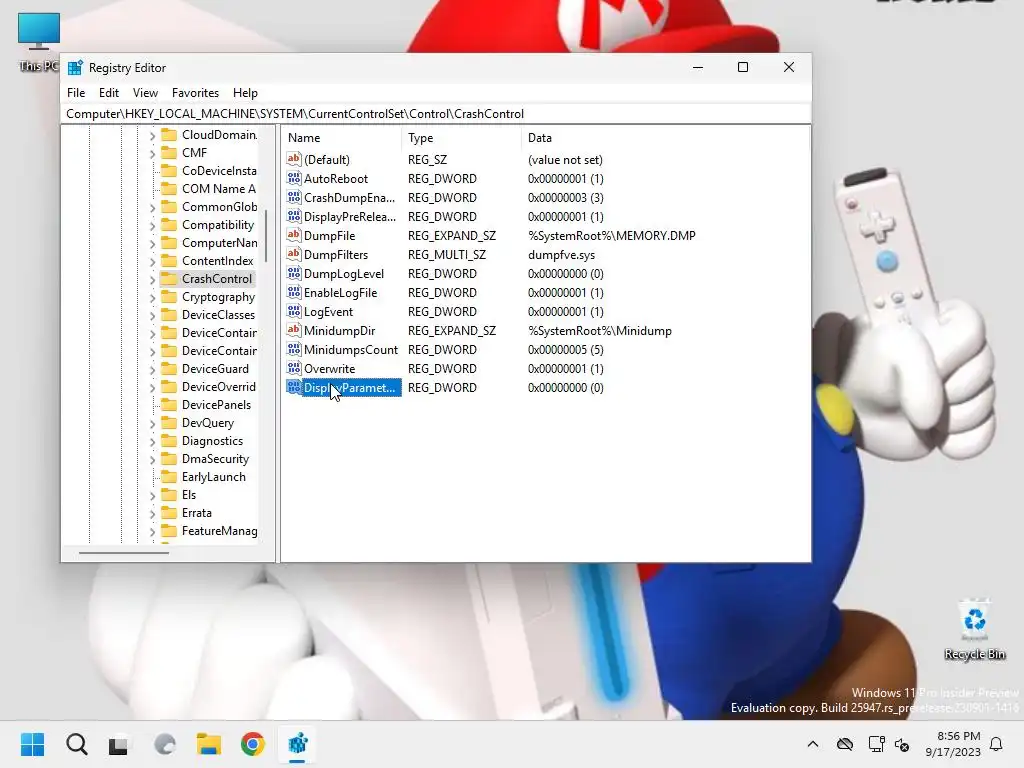
Task: Select the DevicePanels key
Action: tap(216, 405)
